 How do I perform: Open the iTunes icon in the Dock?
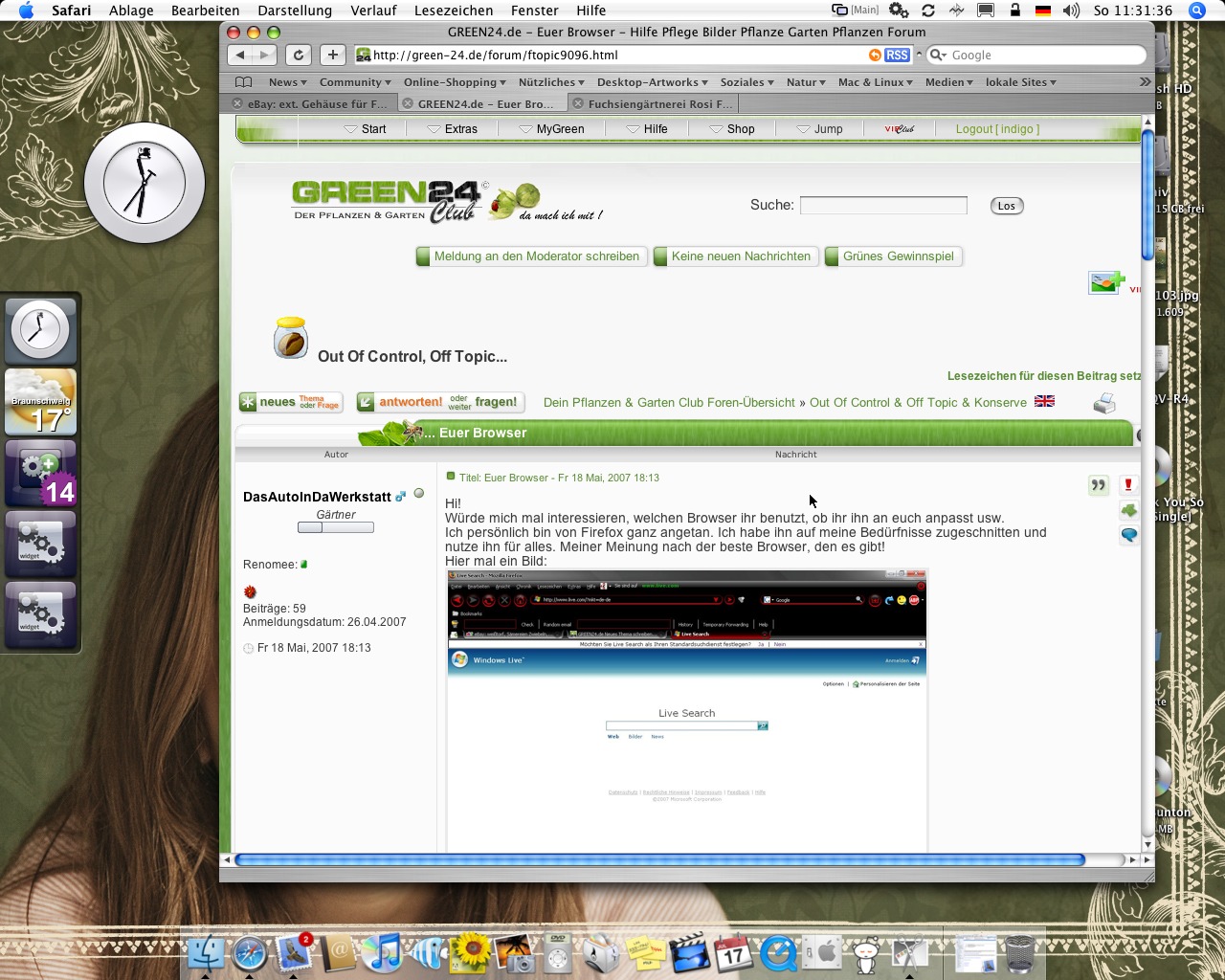click(x=384, y=953)
